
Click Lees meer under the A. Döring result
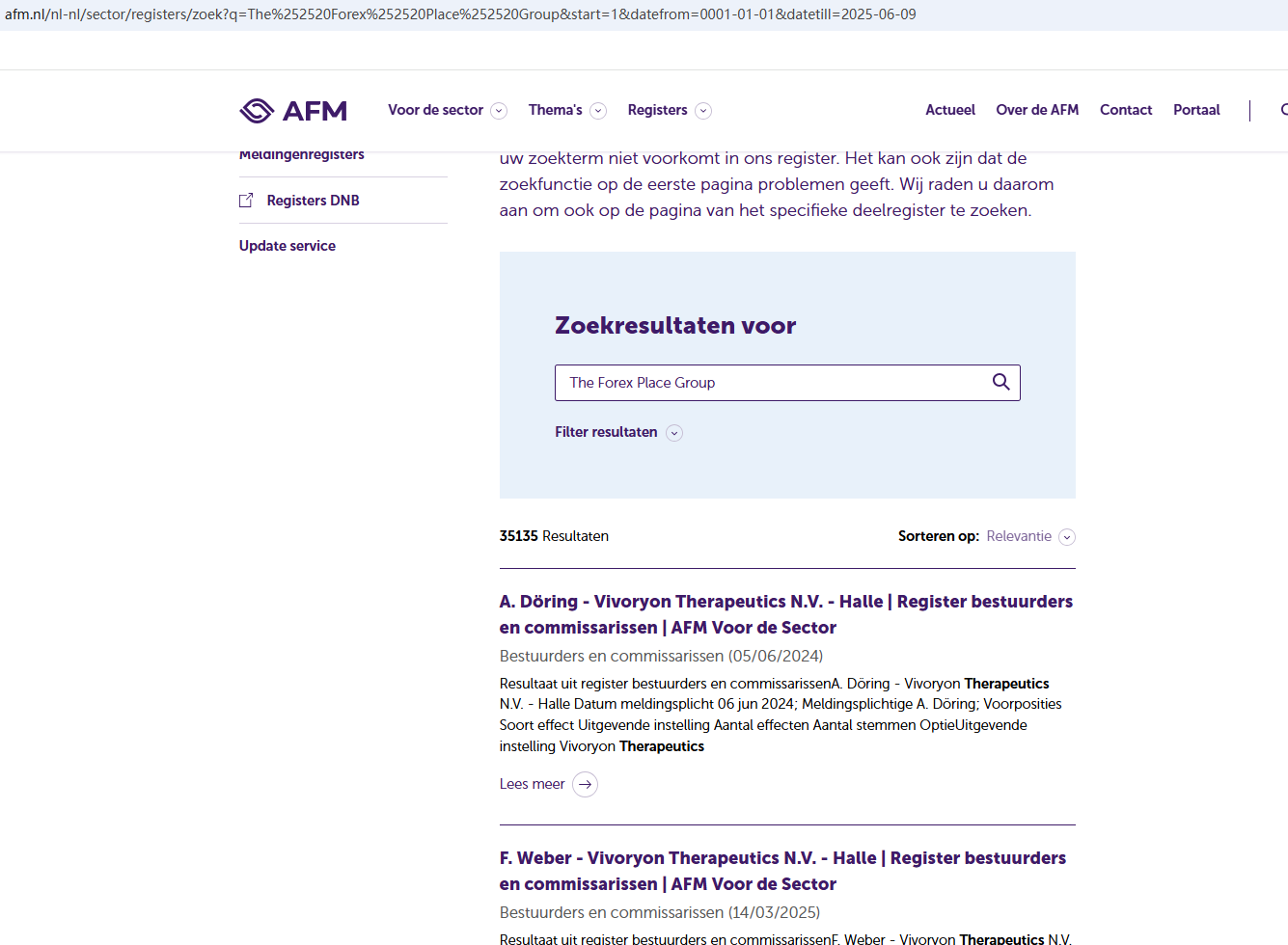(x=532, y=784)
